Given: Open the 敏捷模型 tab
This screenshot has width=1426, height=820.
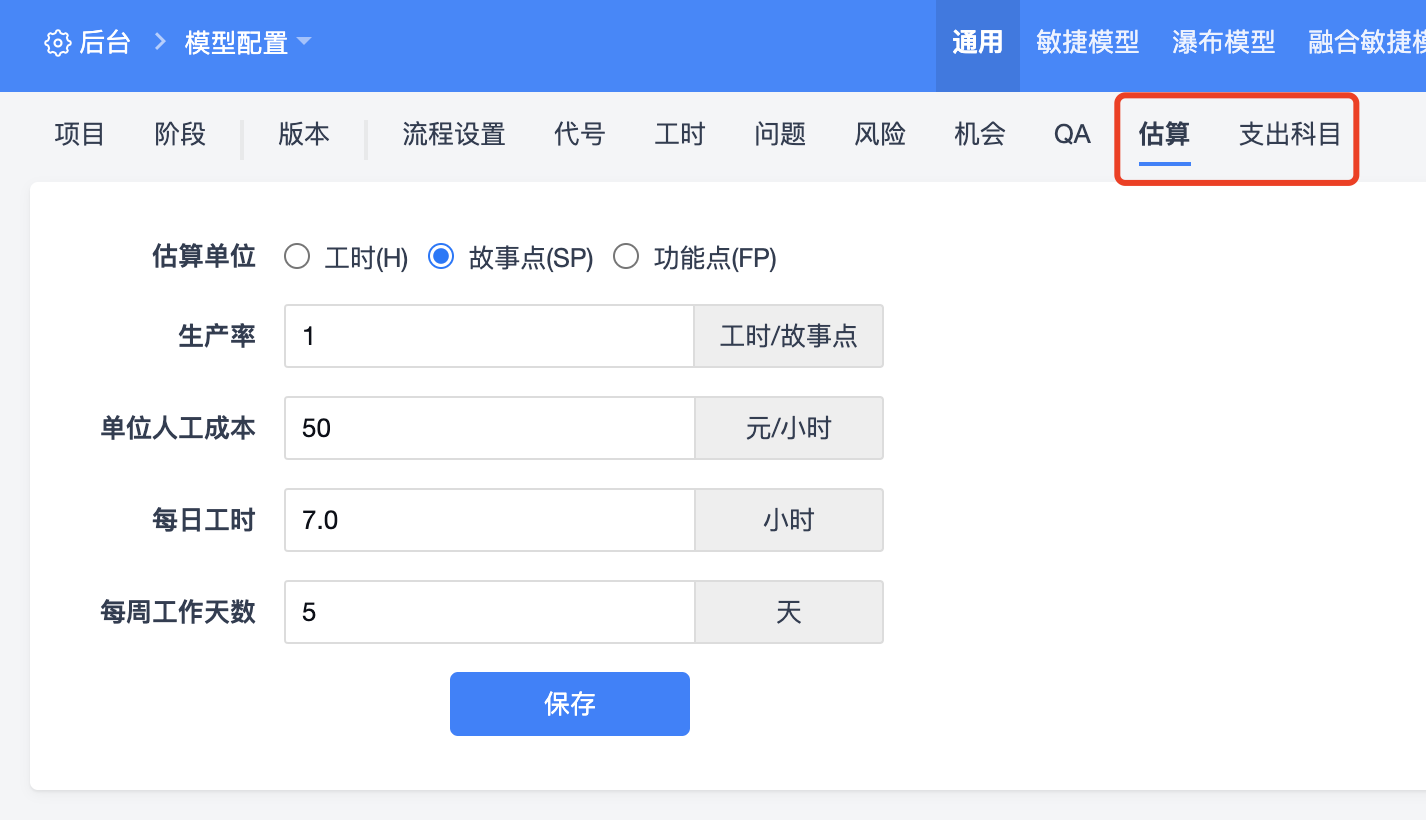Looking at the screenshot, I should [1088, 43].
